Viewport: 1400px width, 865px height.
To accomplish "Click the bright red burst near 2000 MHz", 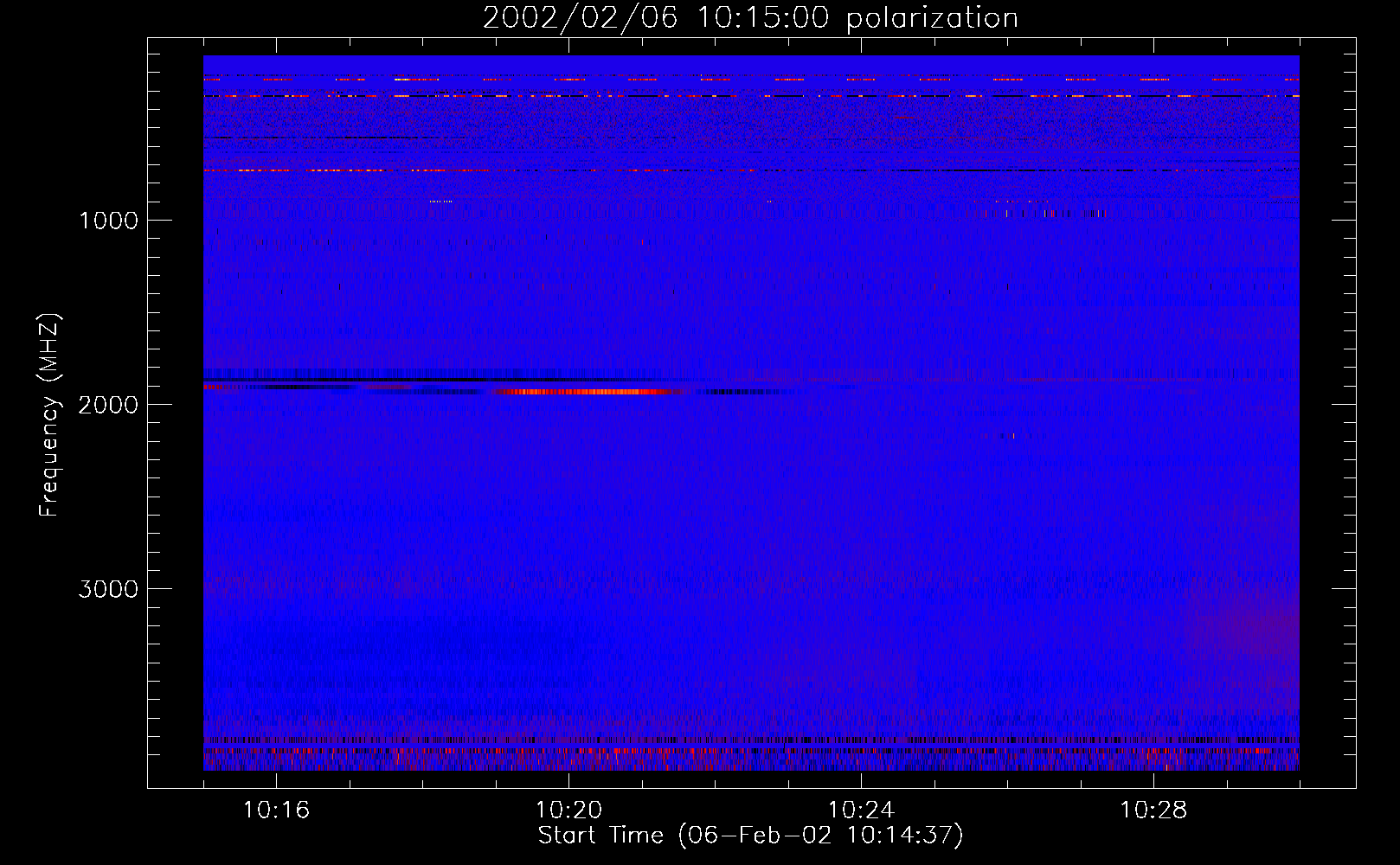I will click(588, 392).
